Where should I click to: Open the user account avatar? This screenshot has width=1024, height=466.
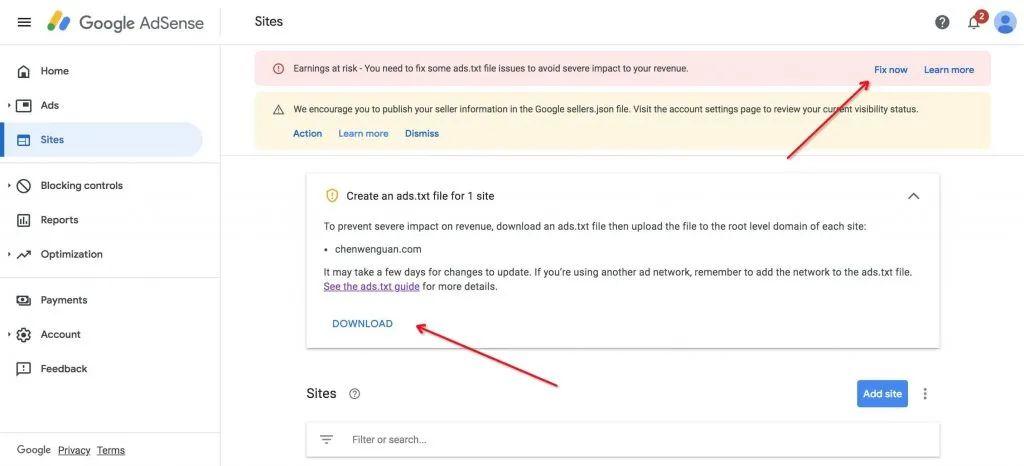coord(1004,22)
